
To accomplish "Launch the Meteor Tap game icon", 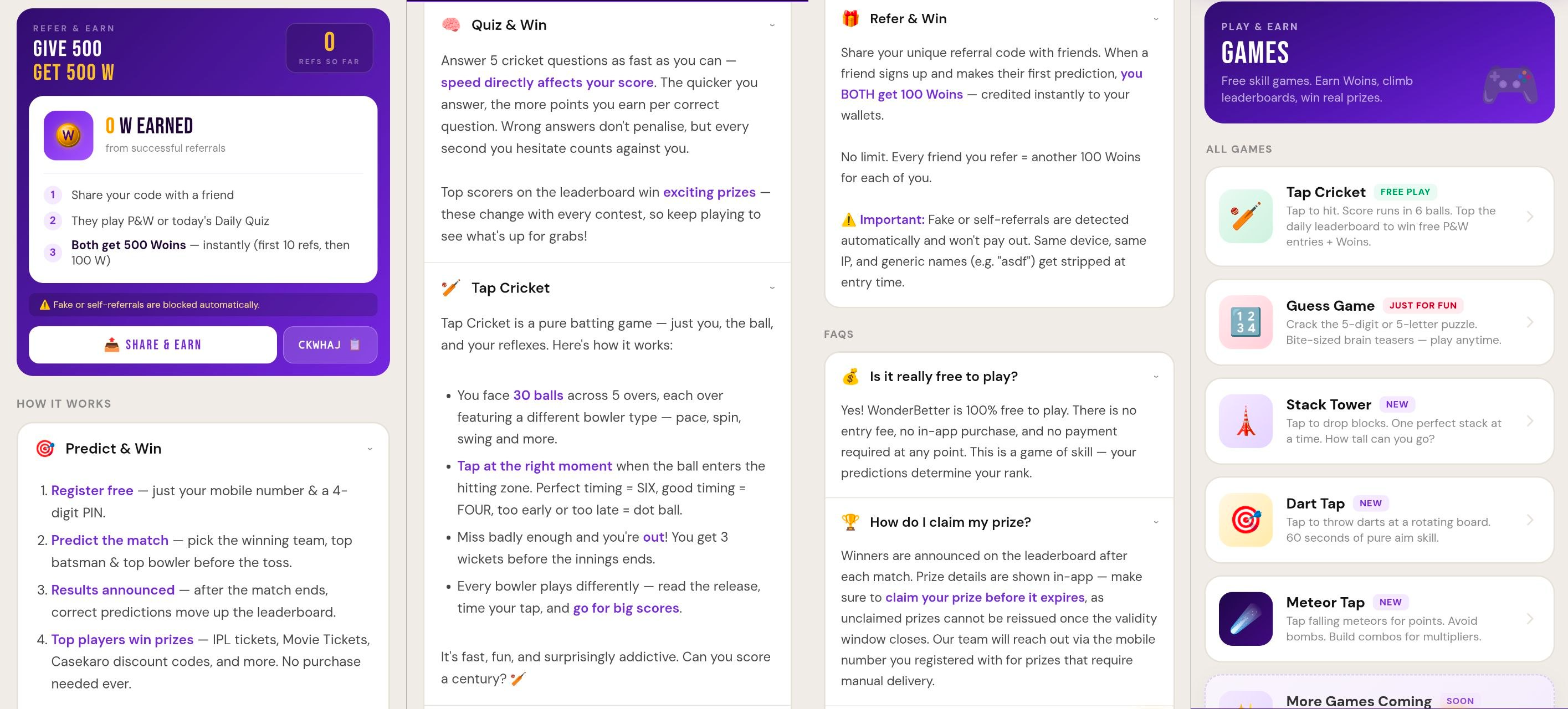I will coord(1246,619).
